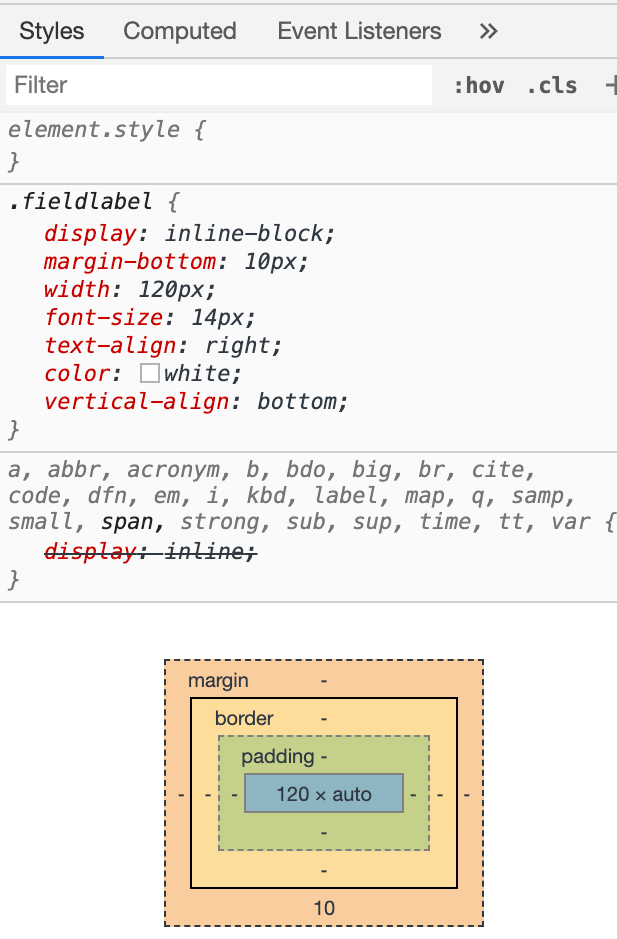The height and width of the screenshot is (939, 617).
Task: Select the margin label in box model
Action: pyautogui.click(x=218, y=681)
